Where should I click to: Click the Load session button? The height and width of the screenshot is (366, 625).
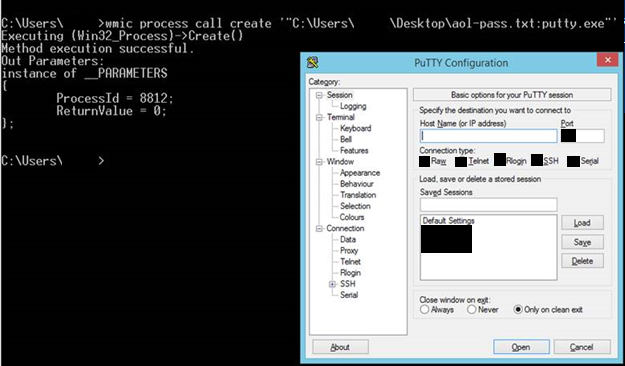tap(582, 222)
